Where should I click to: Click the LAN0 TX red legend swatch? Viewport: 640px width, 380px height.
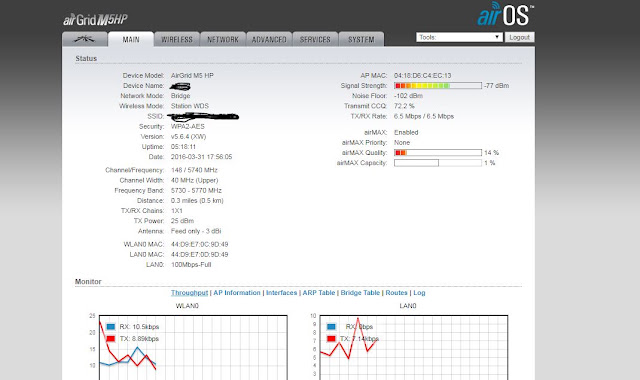pyautogui.click(x=331, y=339)
